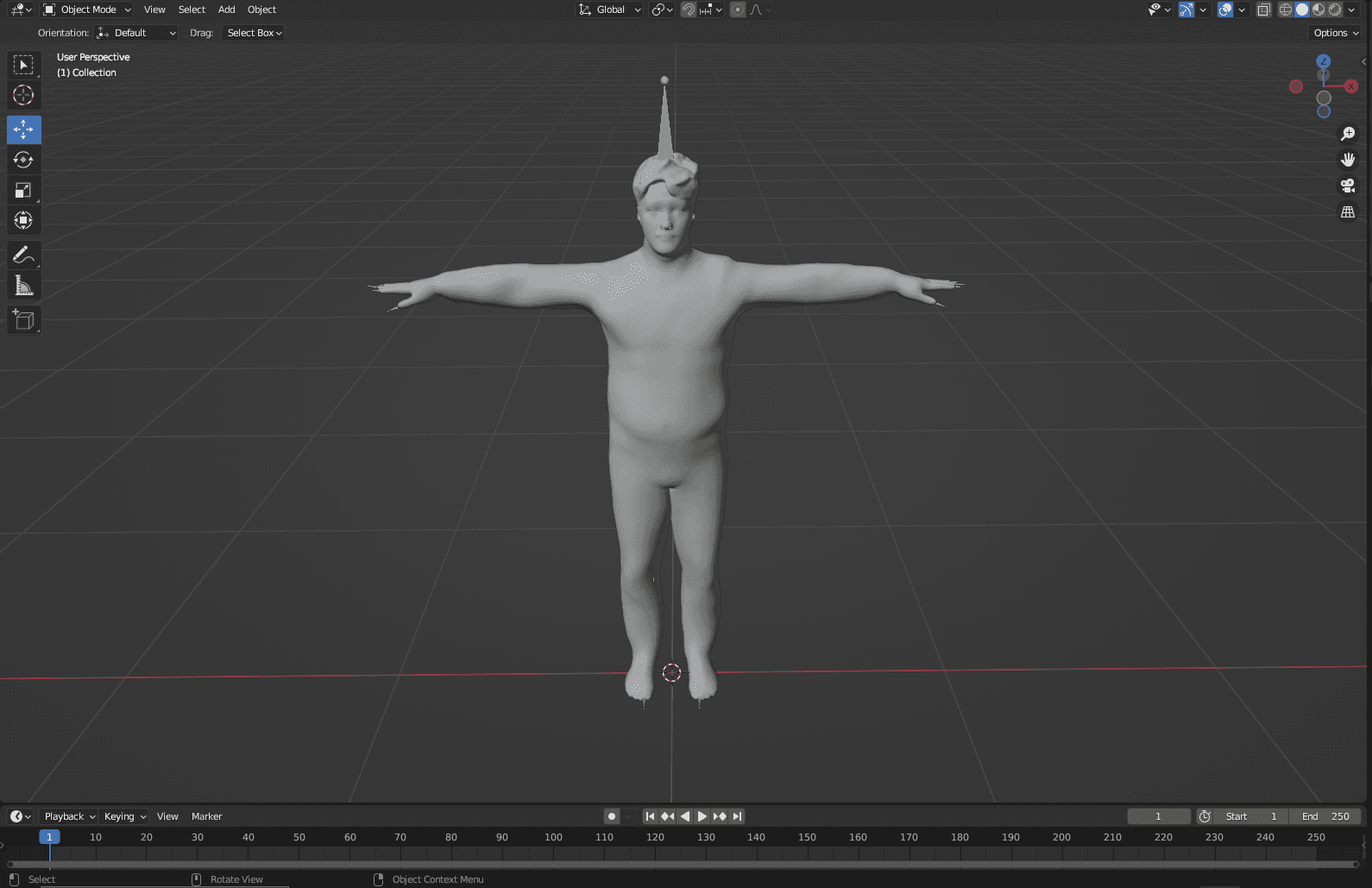The image size is (1372, 888).
Task: Select the Annotate pencil tool
Action: [x=23, y=255]
